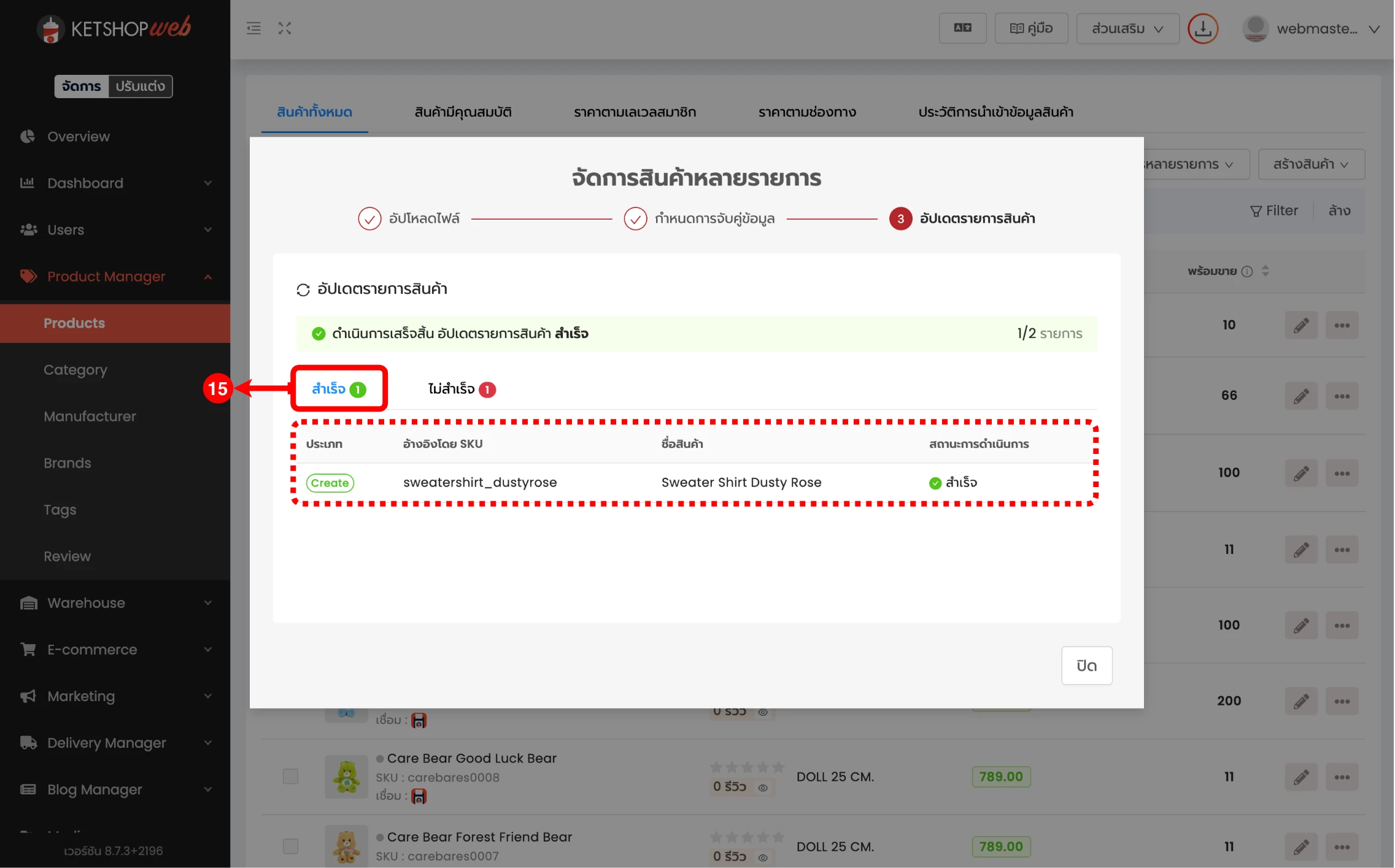The height and width of the screenshot is (868, 1395).
Task: Toggle the eye icon for Good Luck Bear reviews
Action: (763, 788)
